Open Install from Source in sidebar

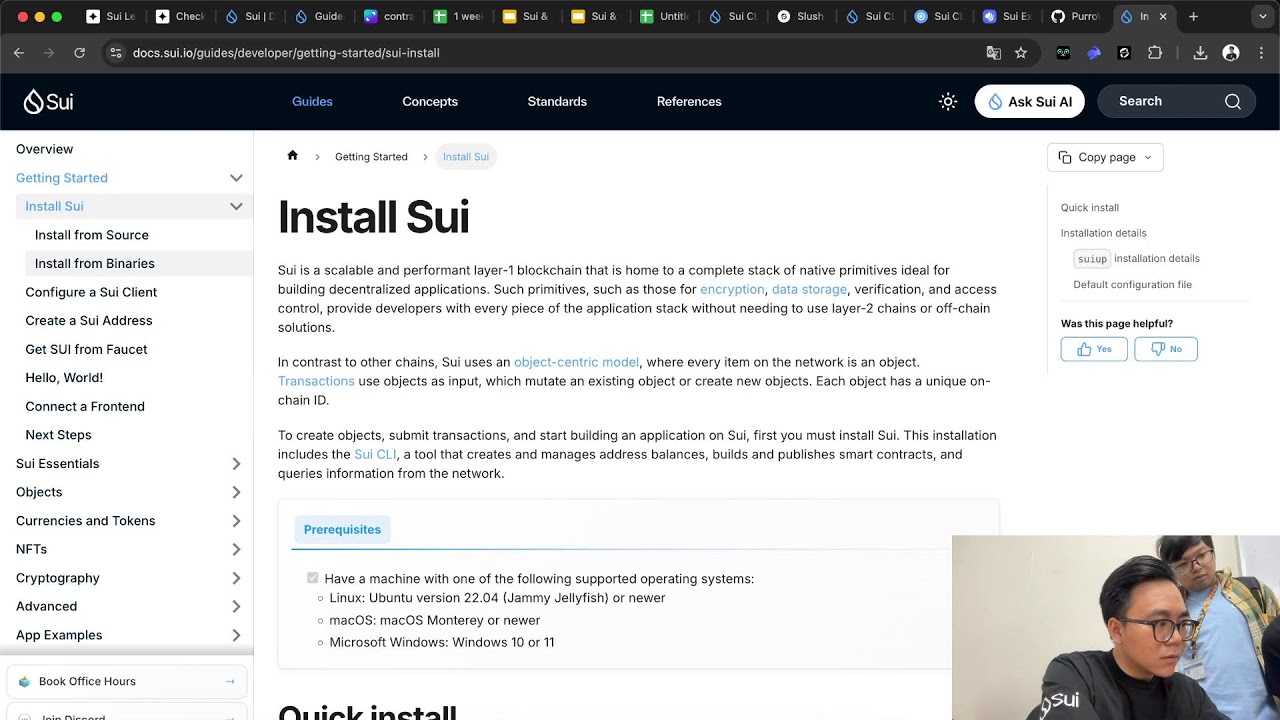92,235
